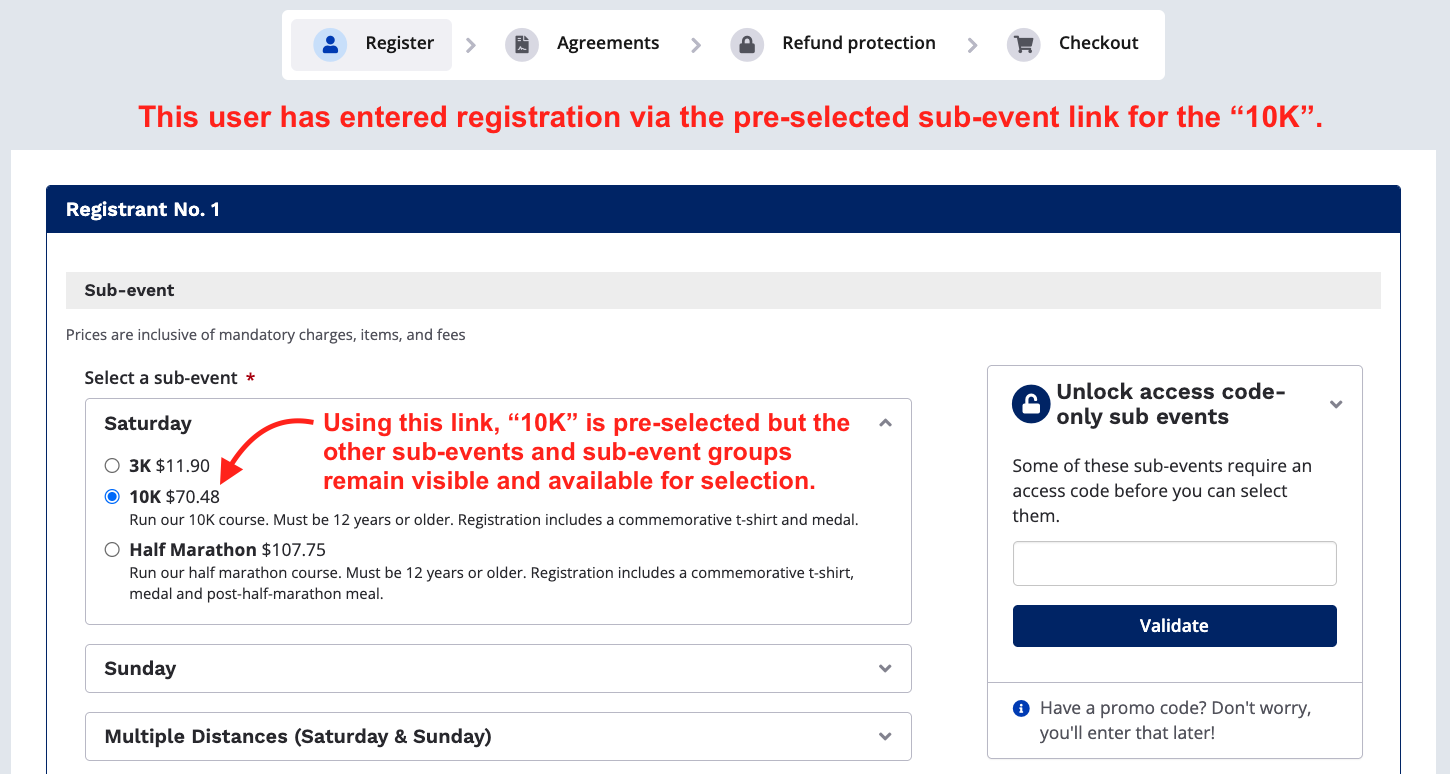
Task: Click the Agreements document icon
Action: [x=522, y=45]
